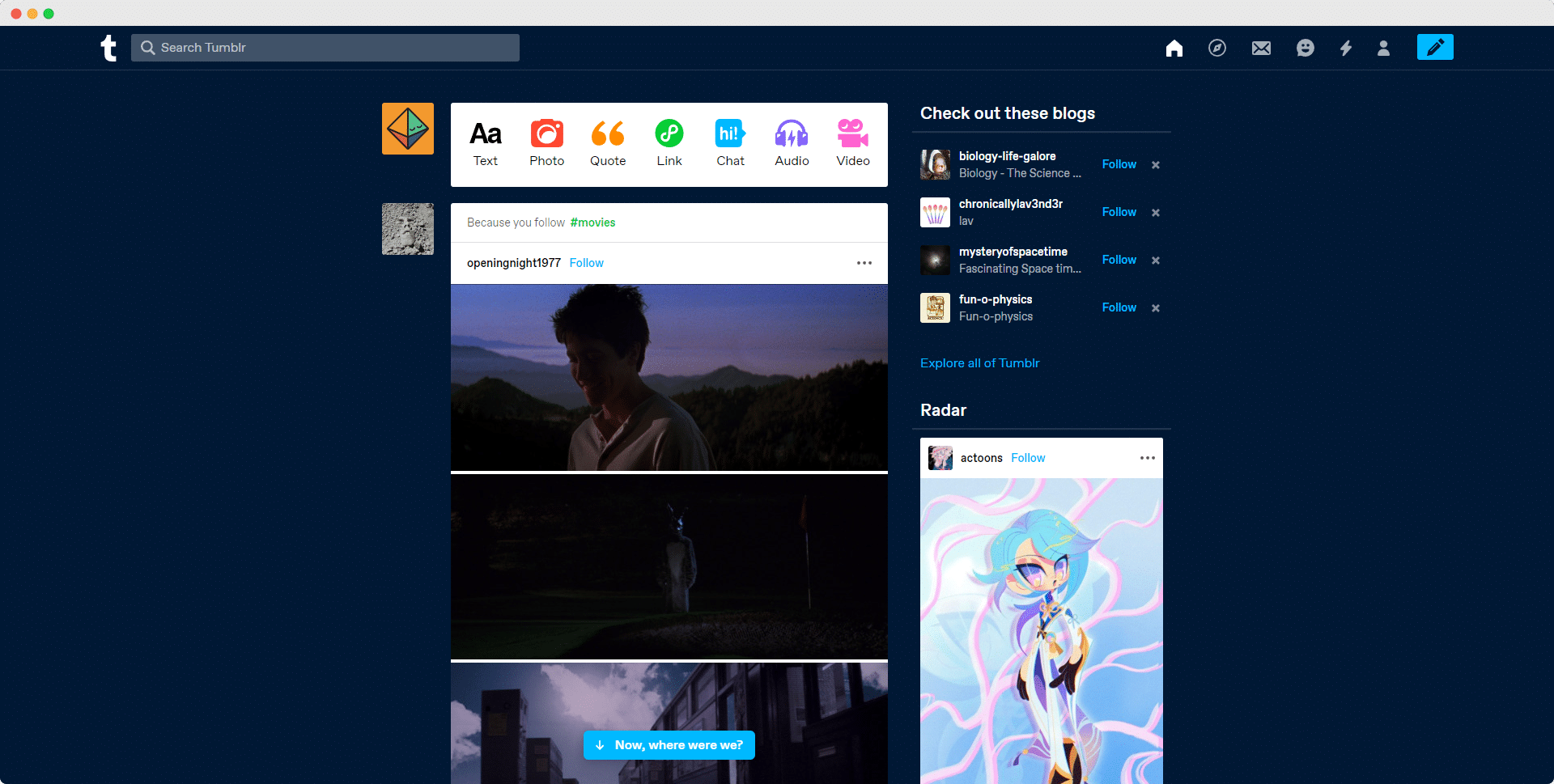Dismiss the mysteryofspacetime recommendation

point(1156,261)
